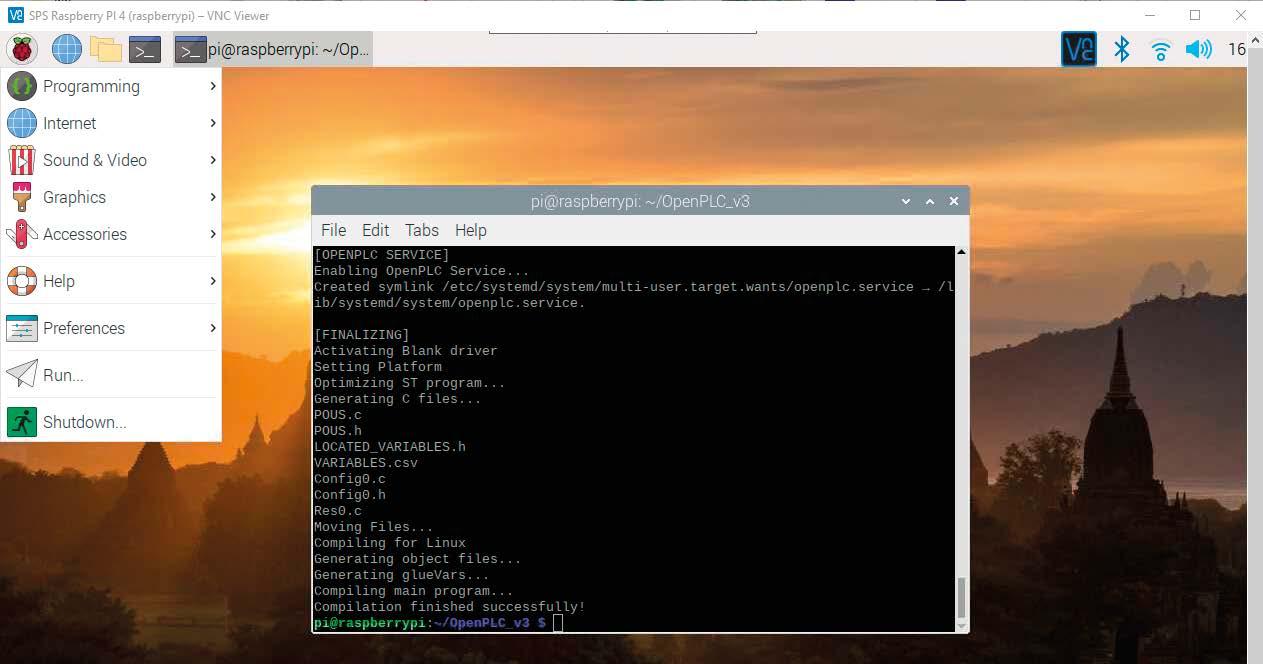
Task: Minimize the VNC Viewer window
Action: [x=1149, y=15]
